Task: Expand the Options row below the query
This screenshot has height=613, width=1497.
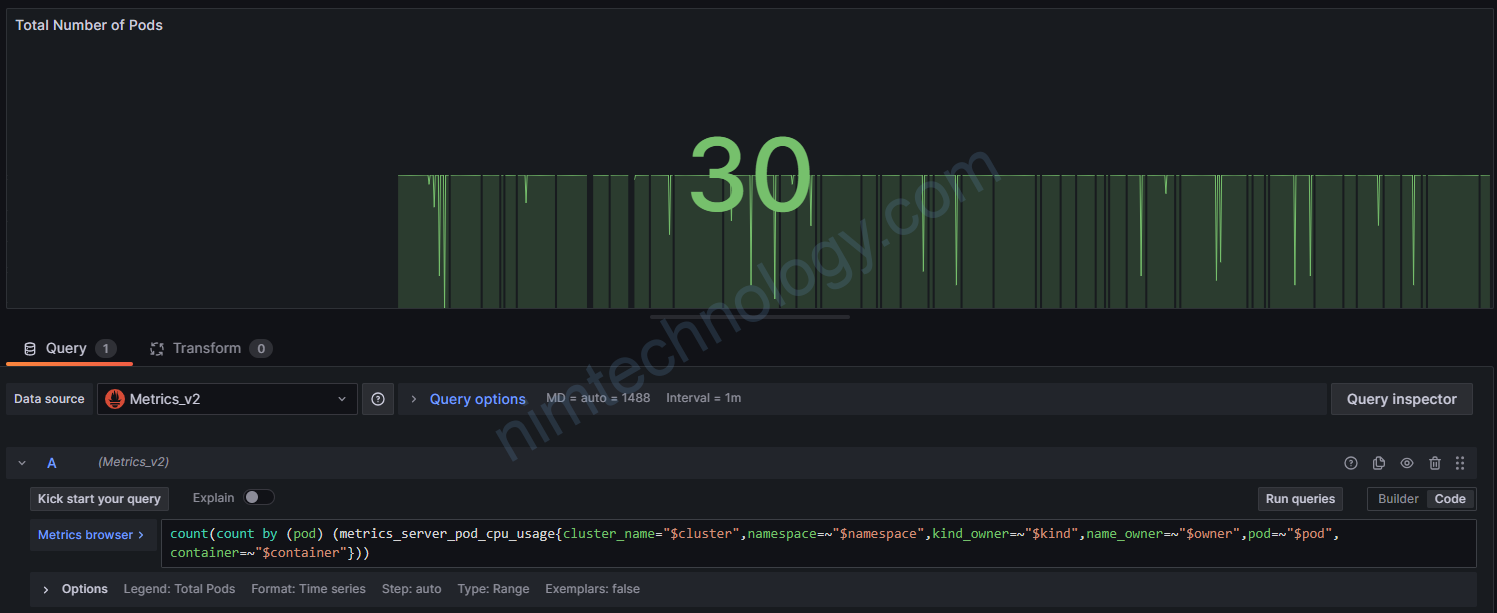Action: pyautogui.click(x=46, y=589)
